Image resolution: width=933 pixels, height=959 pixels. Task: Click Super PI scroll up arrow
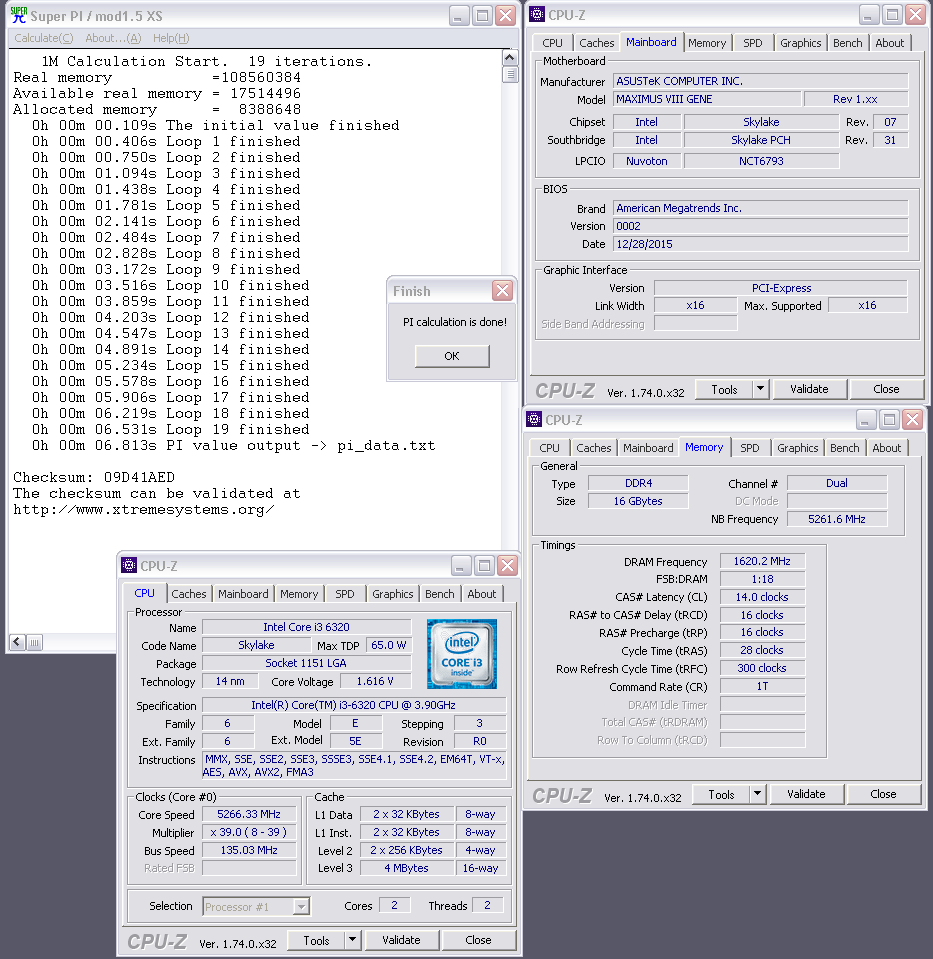click(510, 57)
